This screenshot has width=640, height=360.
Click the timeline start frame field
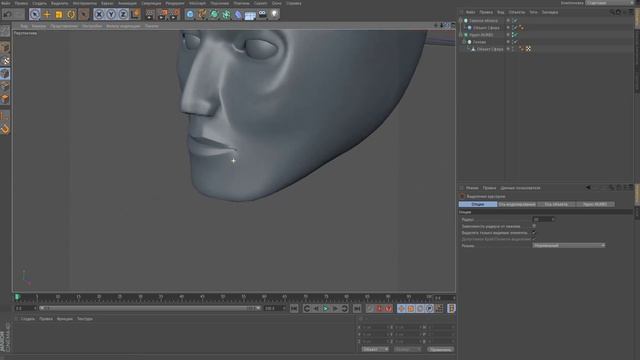(25, 308)
